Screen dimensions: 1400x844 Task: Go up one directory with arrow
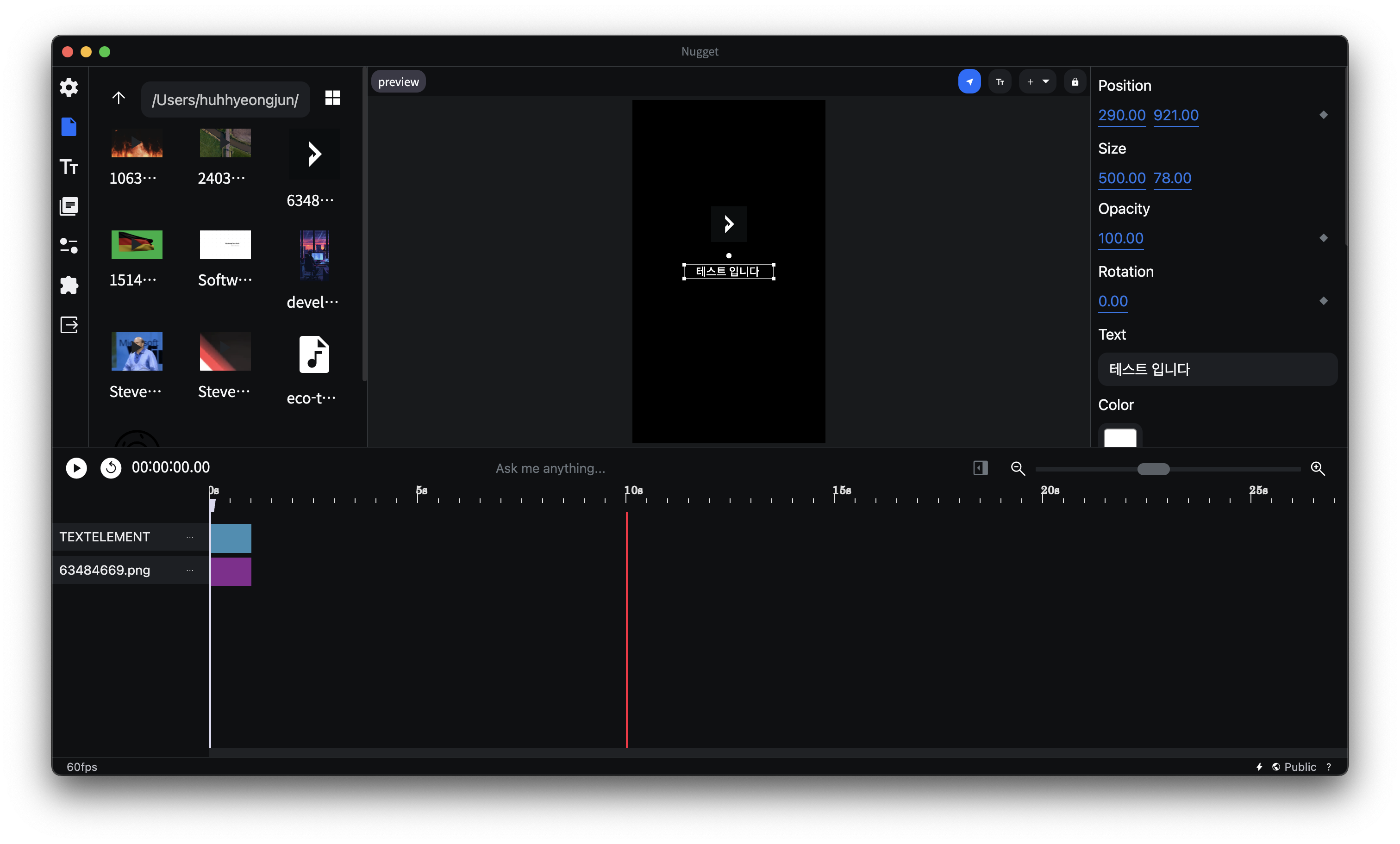point(118,98)
